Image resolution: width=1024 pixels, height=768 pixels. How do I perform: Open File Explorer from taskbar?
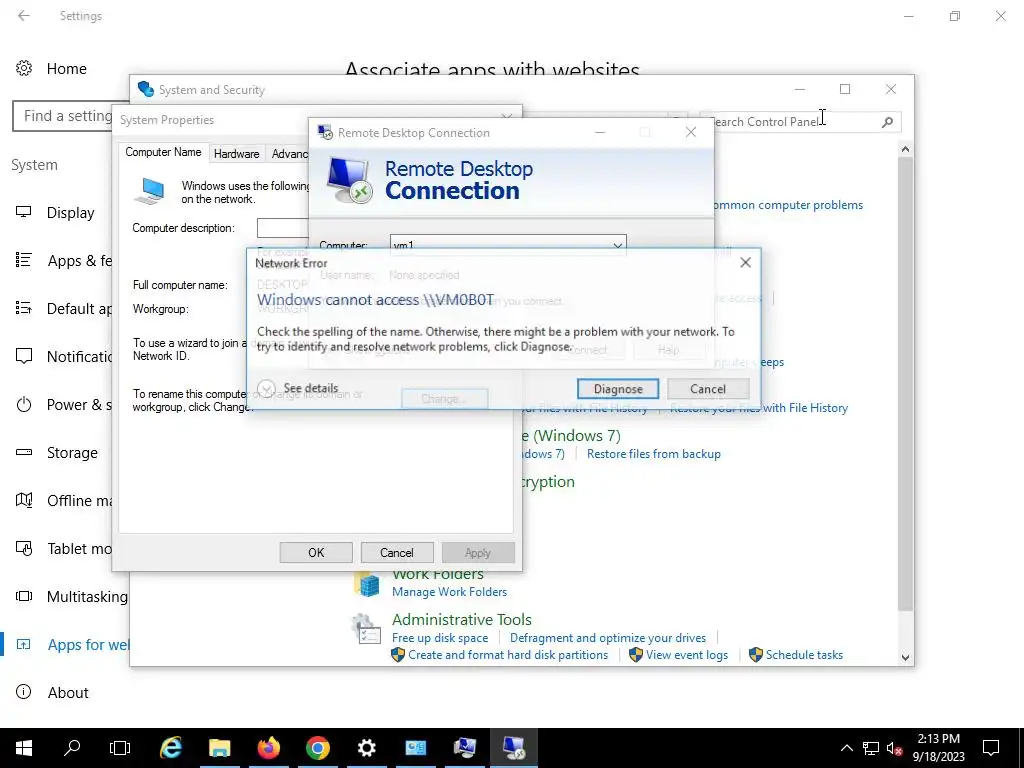pos(219,748)
